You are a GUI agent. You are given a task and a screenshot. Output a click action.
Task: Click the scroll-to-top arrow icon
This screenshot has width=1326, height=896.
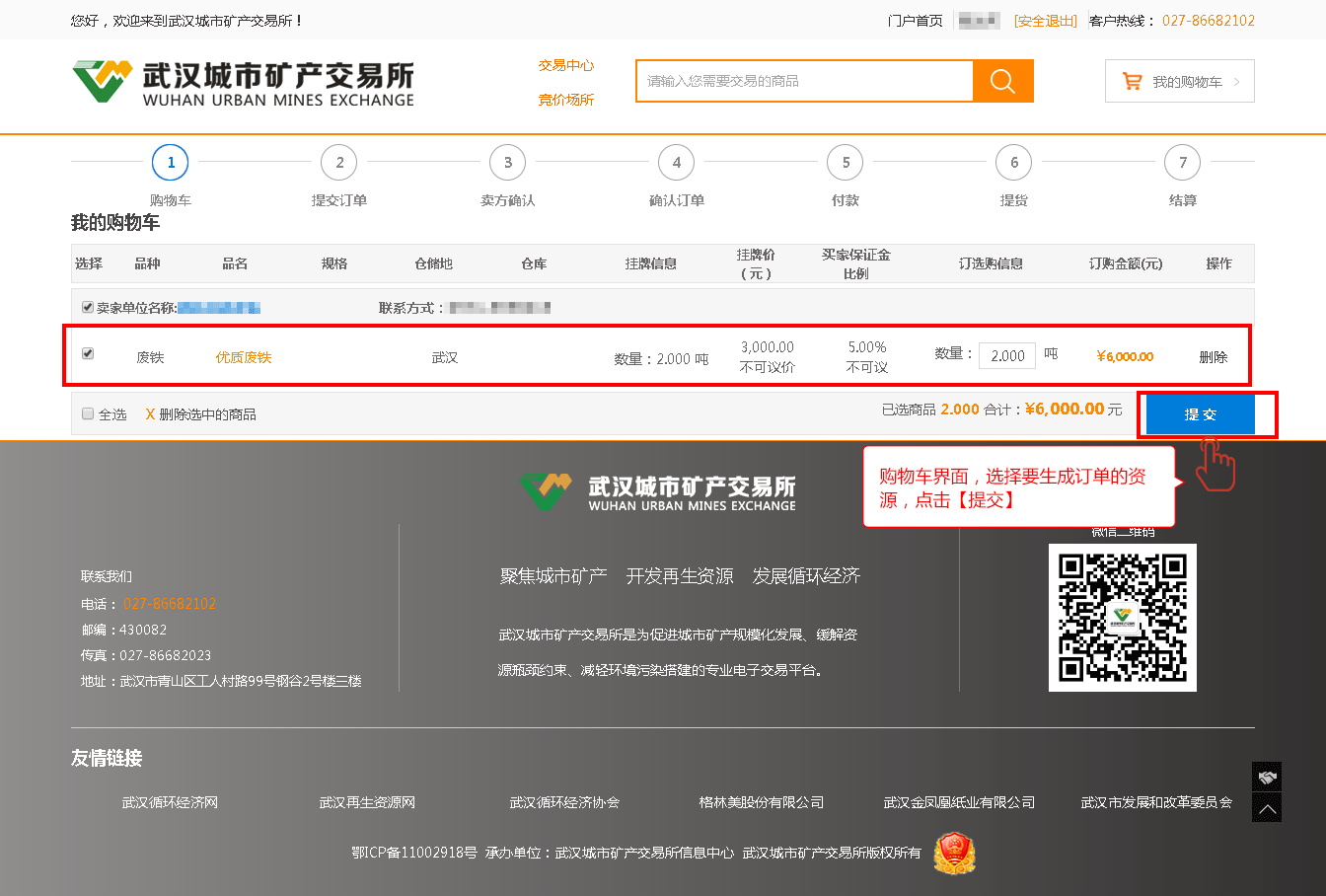(1267, 808)
